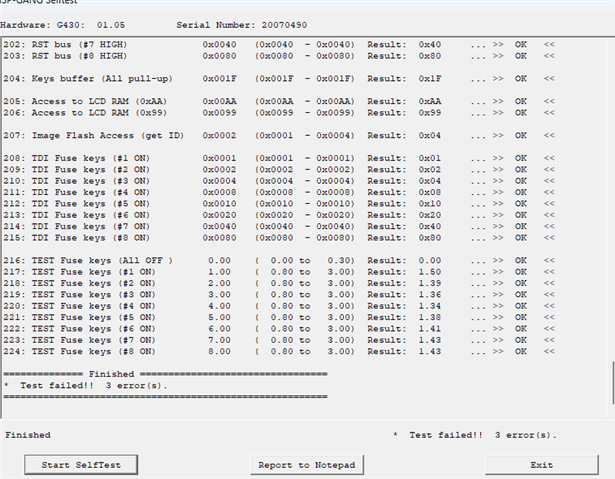
Task: Select line 220: TEST Fuse keys (#4 ON)
Action: (x=279, y=306)
